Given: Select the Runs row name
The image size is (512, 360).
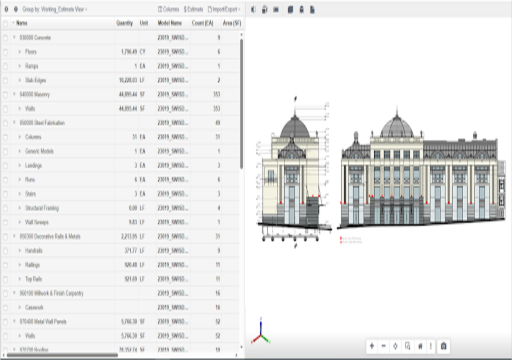Looking at the screenshot, I should 30,180.
